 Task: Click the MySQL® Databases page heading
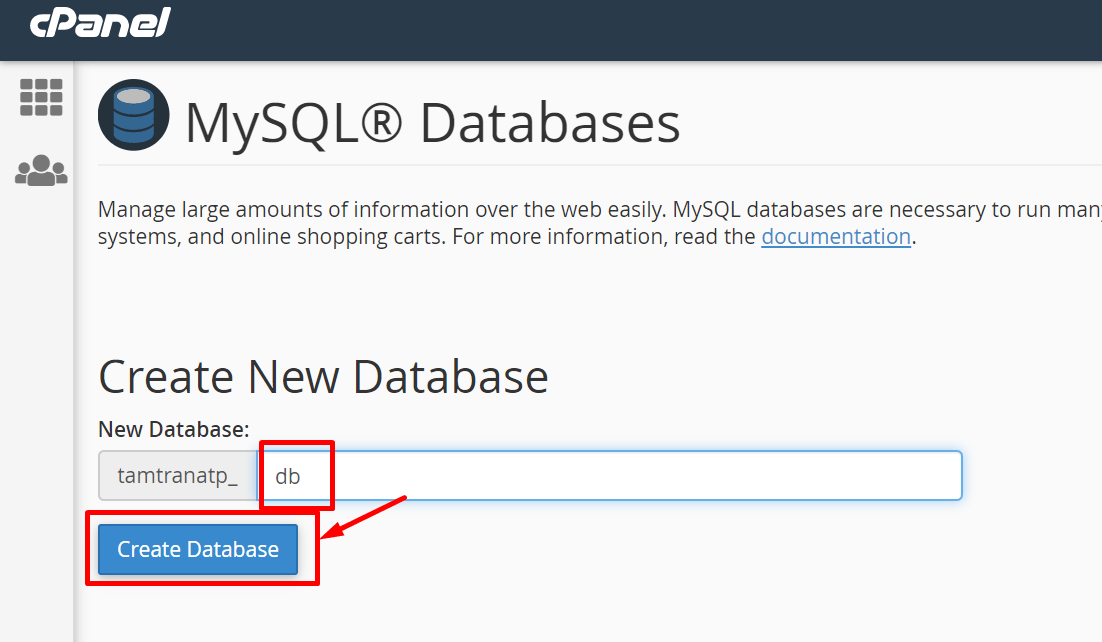point(433,123)
